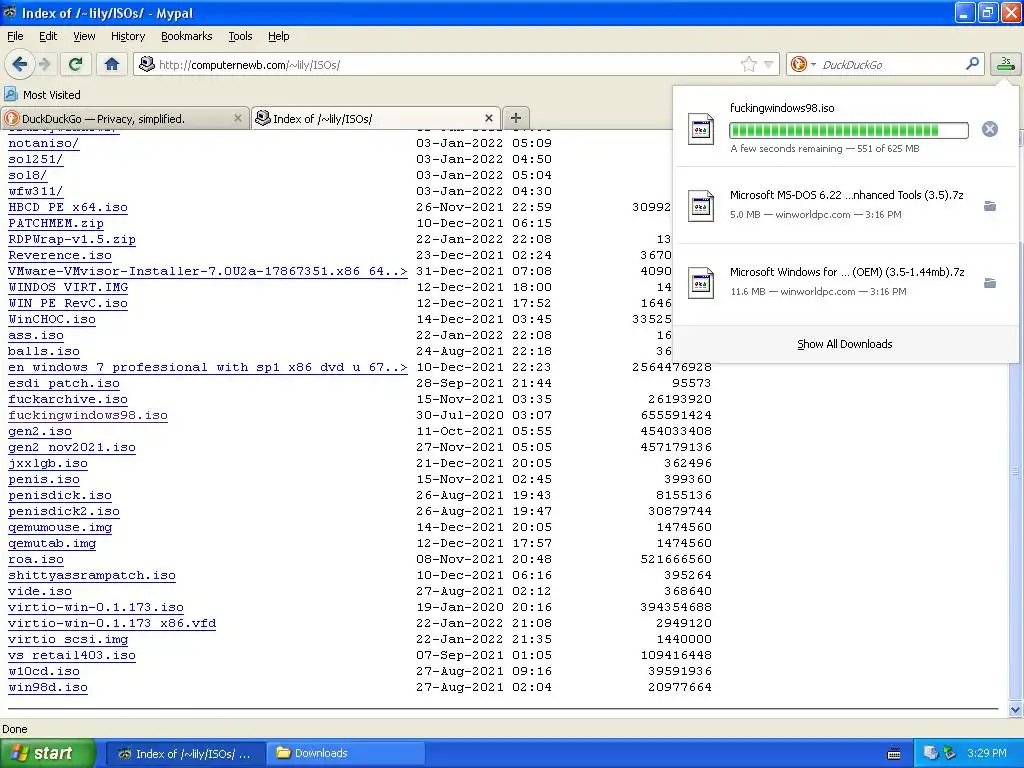The height and width of the screenshot is (768, 1024).
Task: Open the Most Visited bookmarks folder
Action: (43, 95)
